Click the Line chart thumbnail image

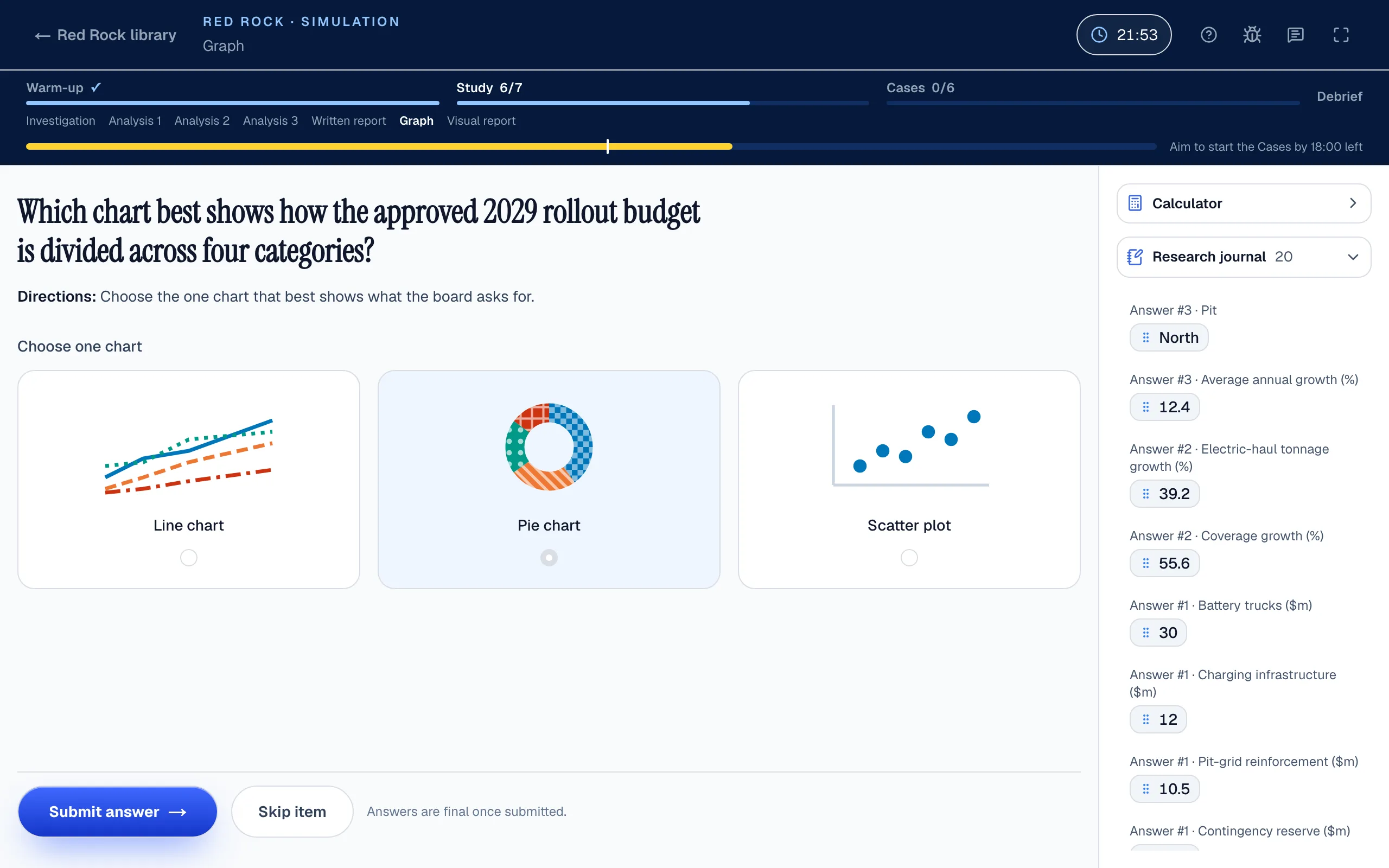pos(188,456)
